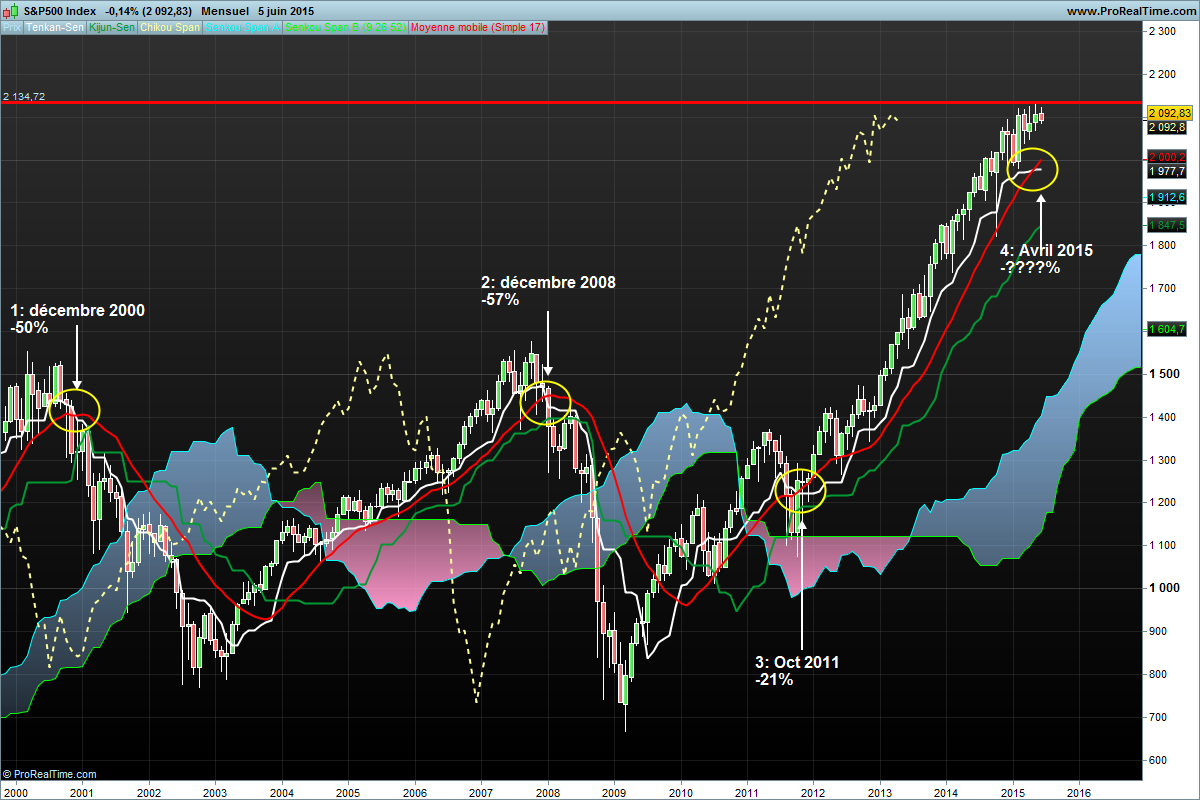Click the 1 300 price axis label
Viewport: 1200px width, 800px height.
click(1163, 459)
